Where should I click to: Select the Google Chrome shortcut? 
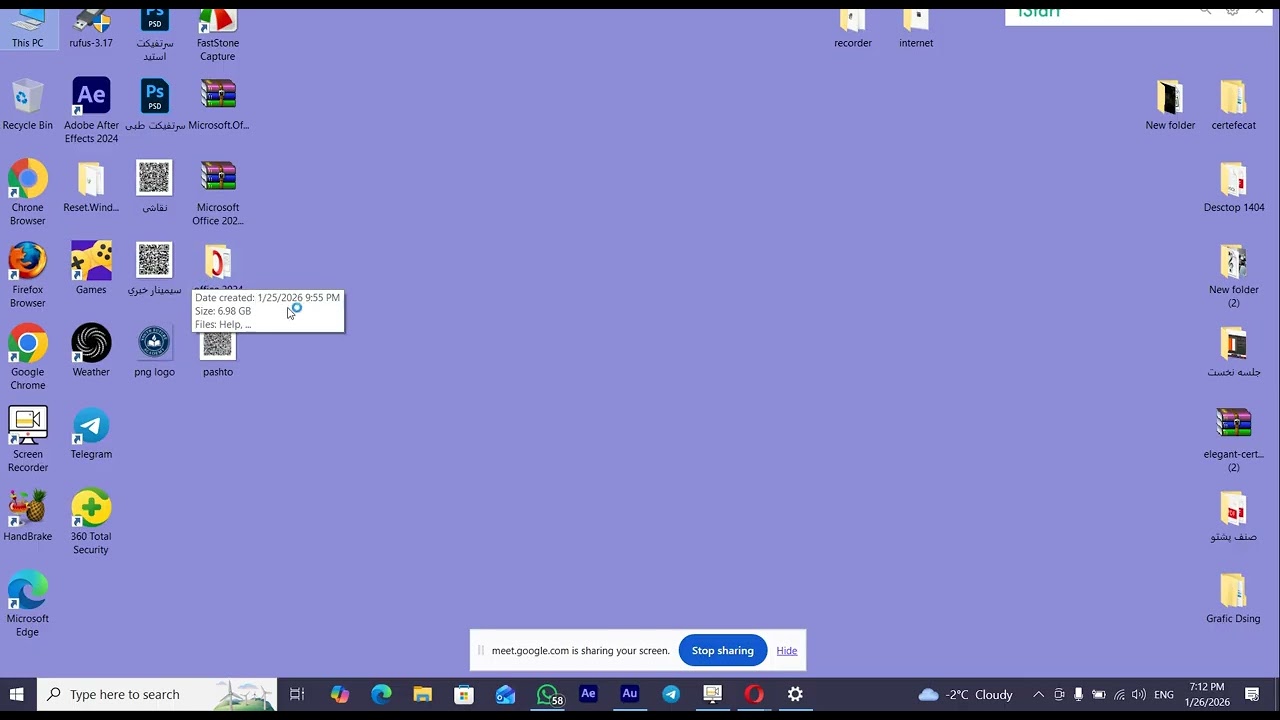[28, 357]
